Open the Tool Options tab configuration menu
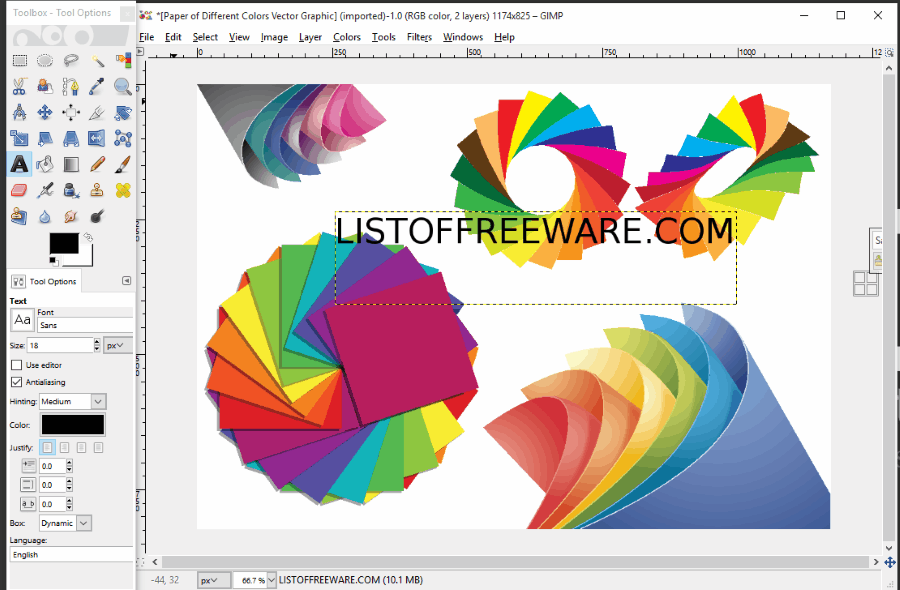This screenshot has width=900, height=590. [x=127, y=281]
